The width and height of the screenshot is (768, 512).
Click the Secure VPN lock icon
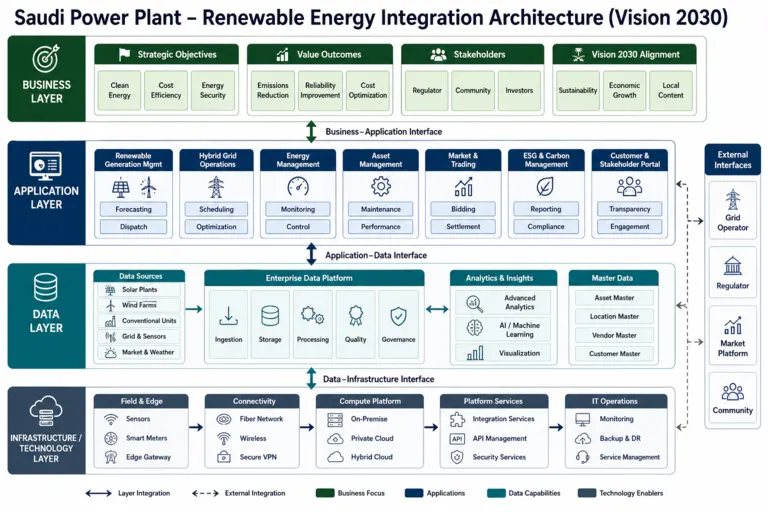coord(224,457)
